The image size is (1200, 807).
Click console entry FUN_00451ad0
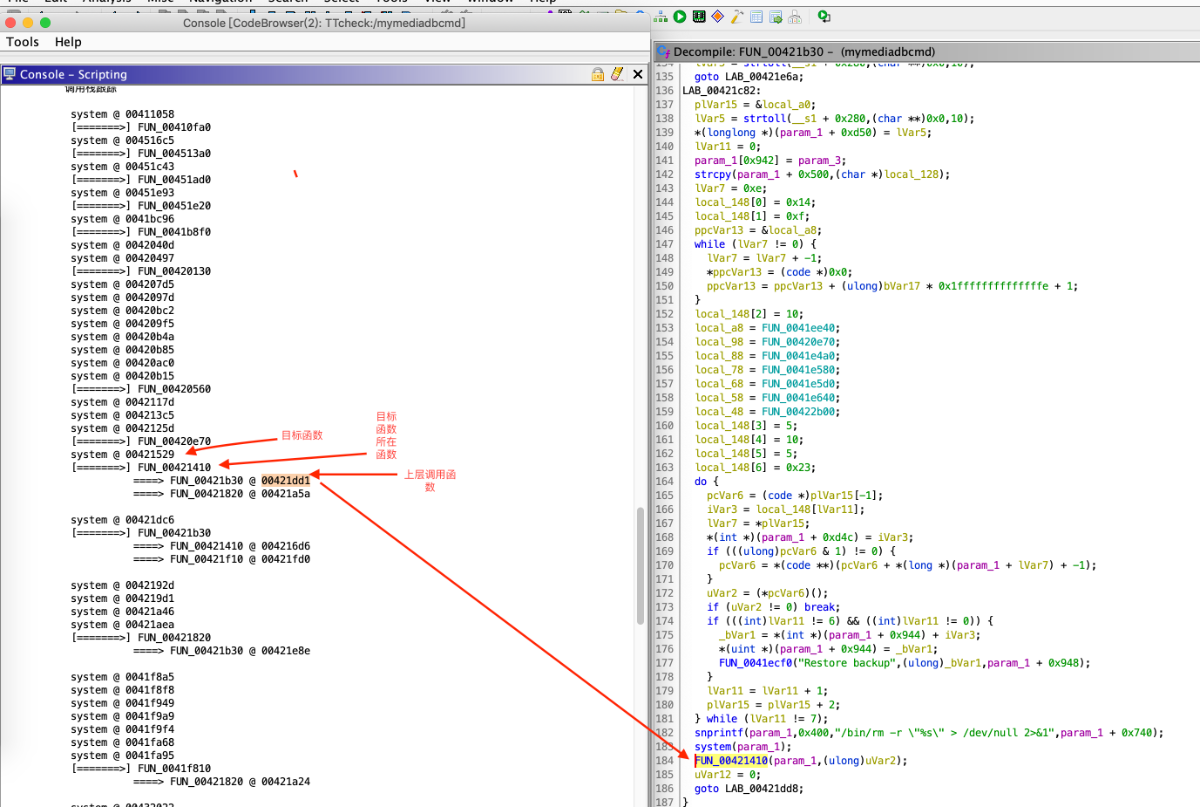[174, 180]
